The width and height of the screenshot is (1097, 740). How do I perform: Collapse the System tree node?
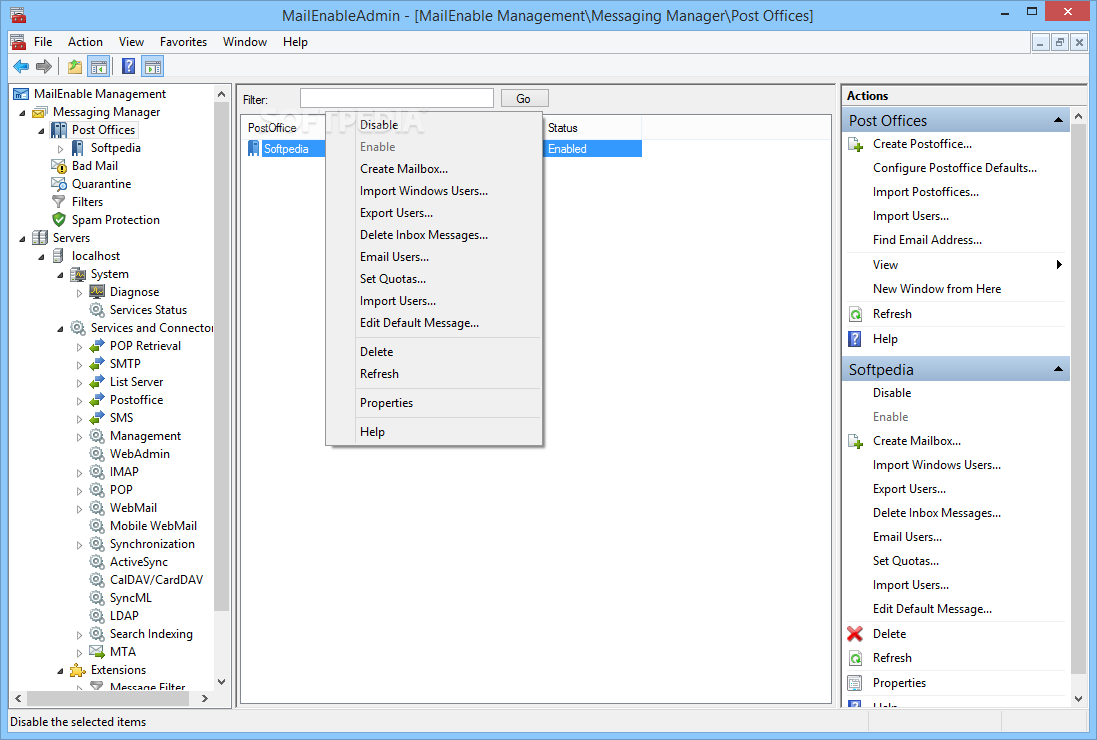click(60, 275)
